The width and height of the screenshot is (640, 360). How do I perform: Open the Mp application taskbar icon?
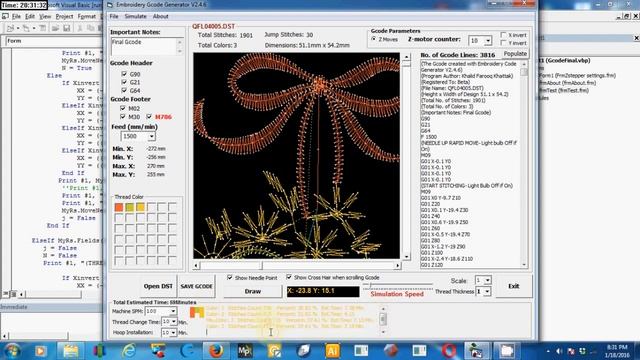point(245,351)
